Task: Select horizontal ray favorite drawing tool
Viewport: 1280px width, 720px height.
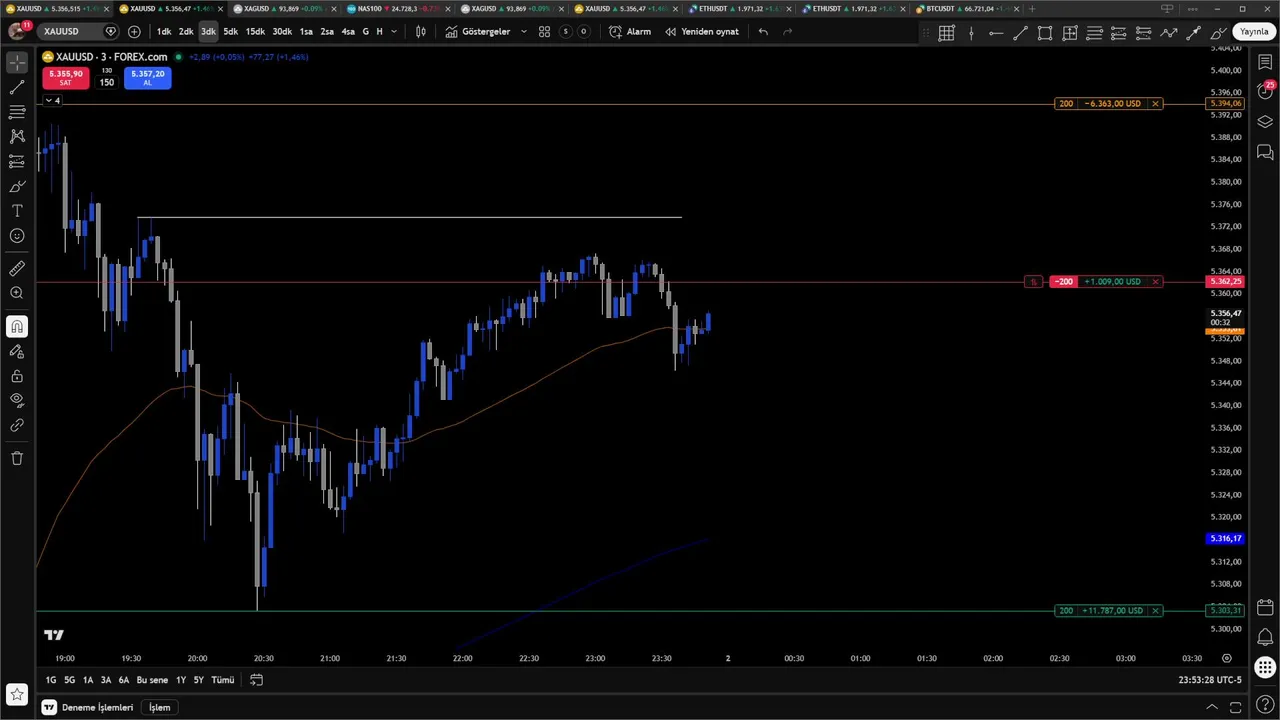Action: click(996, 33)
